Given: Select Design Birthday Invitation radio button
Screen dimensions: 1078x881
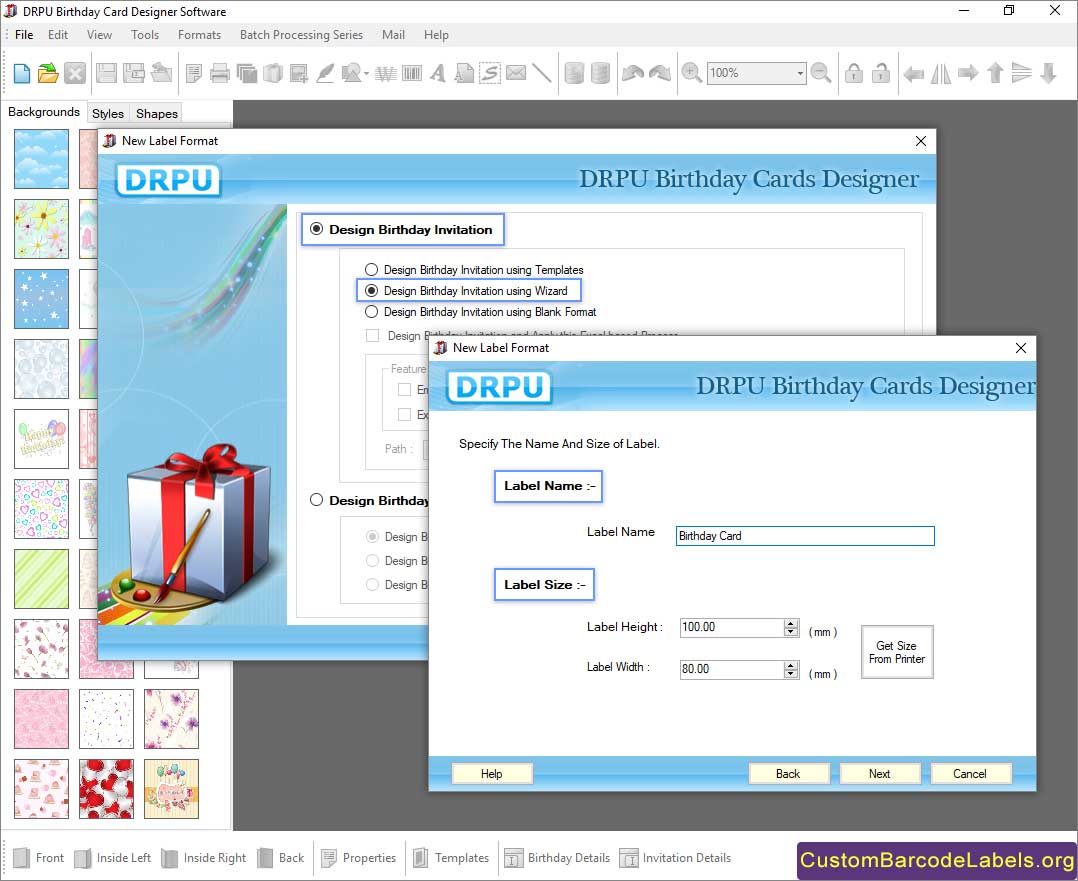Looking at the screenshot, I should (316, 229).
